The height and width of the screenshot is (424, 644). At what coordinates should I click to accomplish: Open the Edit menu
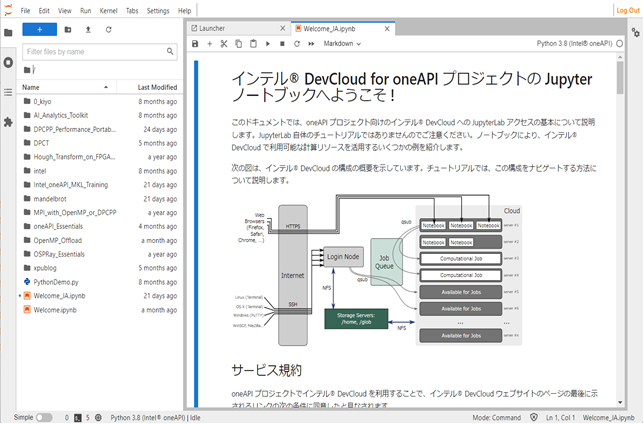tap(44, 11)
